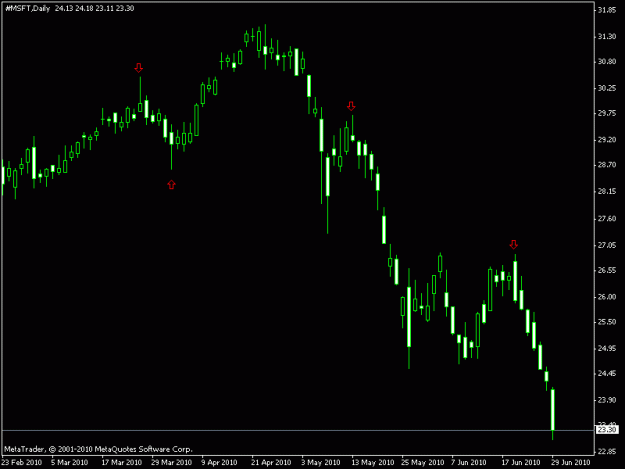Click the 3 May 2010 date label
The height and width of the screenshot is (469, 625).
(320, 463)
